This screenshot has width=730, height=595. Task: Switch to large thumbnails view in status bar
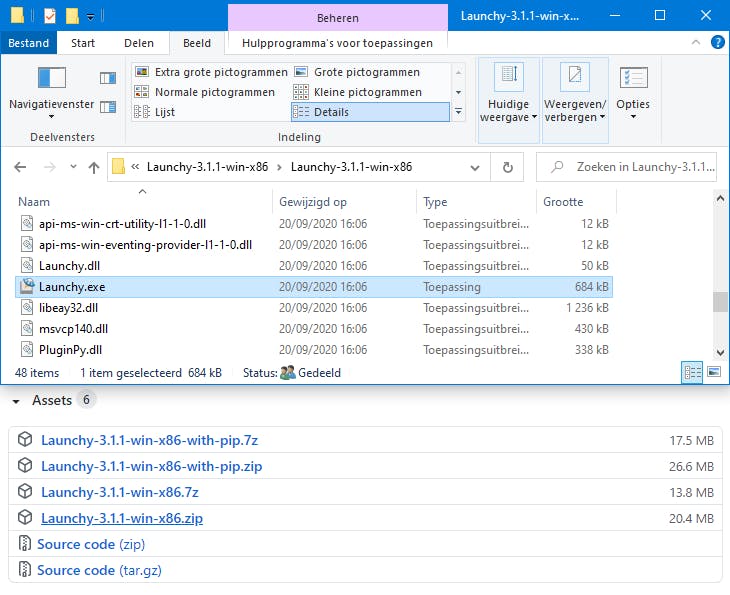(714, 372)
